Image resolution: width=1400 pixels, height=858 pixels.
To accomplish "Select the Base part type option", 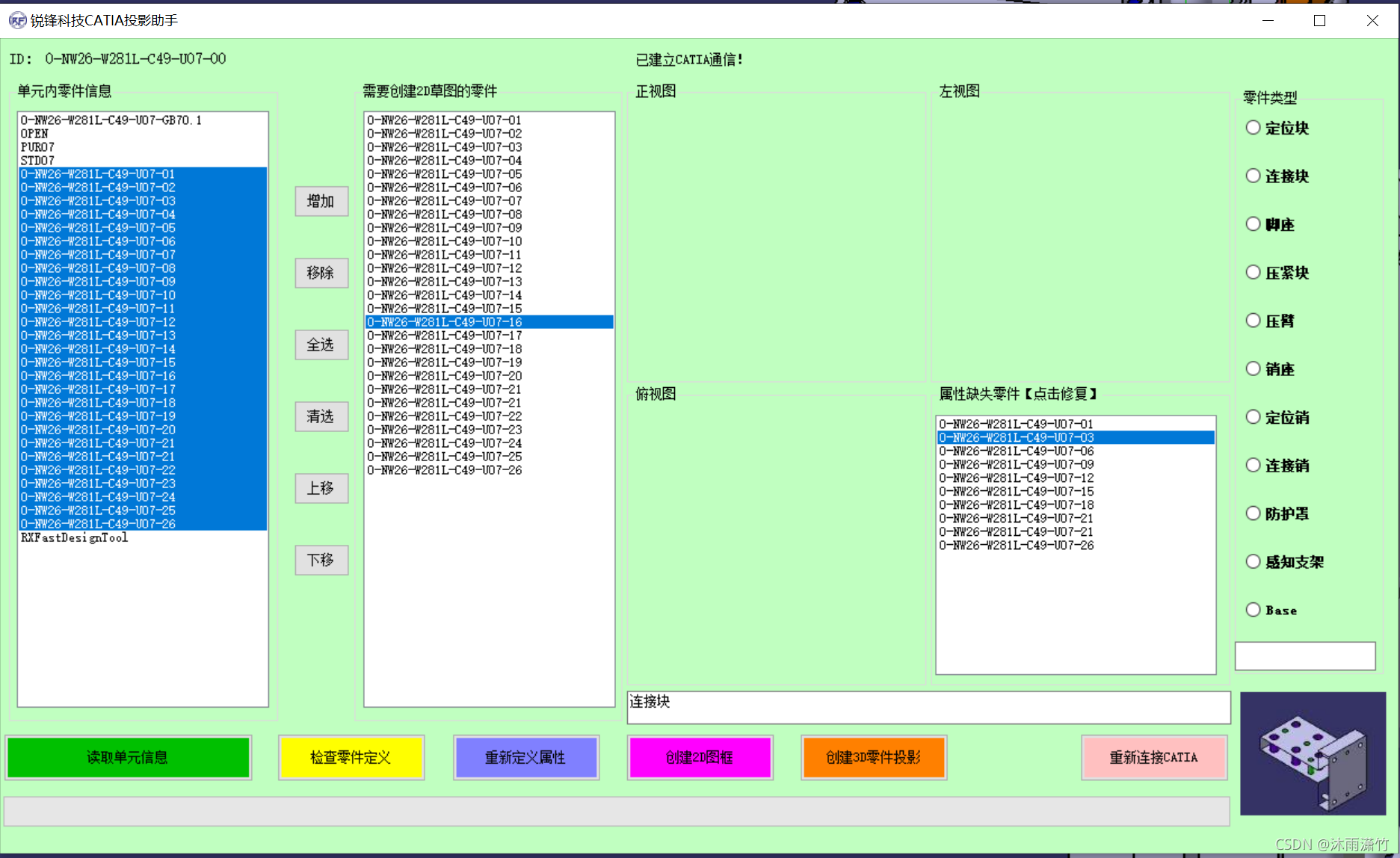I will pos(1253,609).
